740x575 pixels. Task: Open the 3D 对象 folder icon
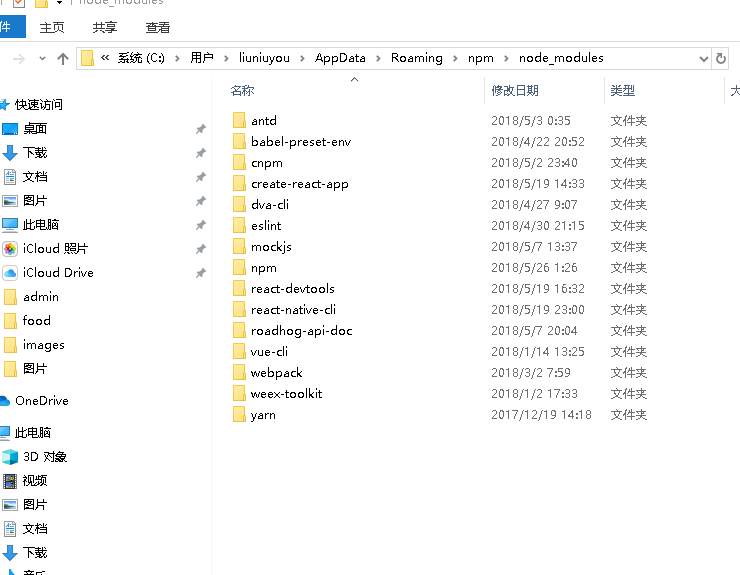click(x=10, y=457)
